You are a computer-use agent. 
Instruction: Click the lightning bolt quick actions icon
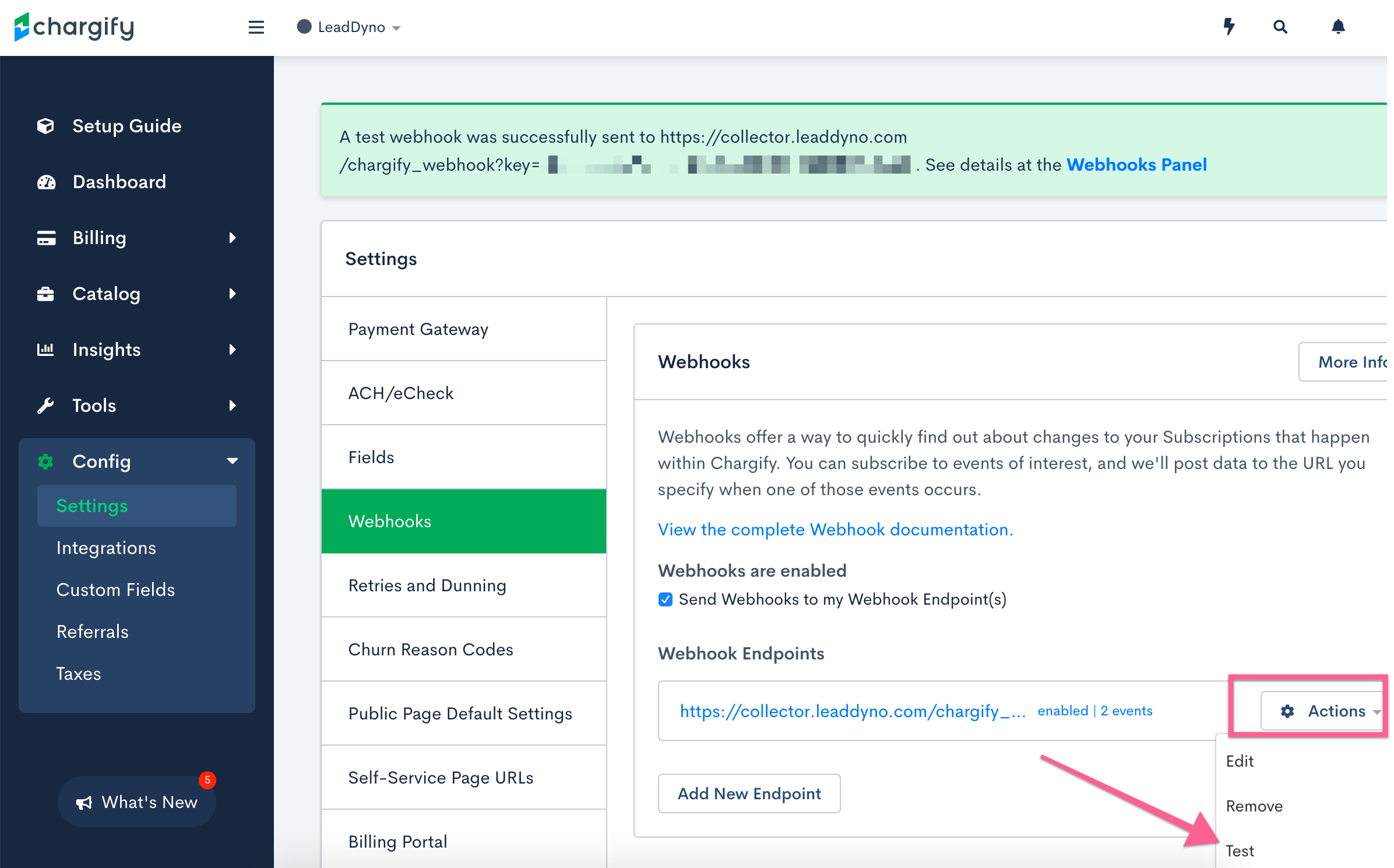click(1230, 27)
